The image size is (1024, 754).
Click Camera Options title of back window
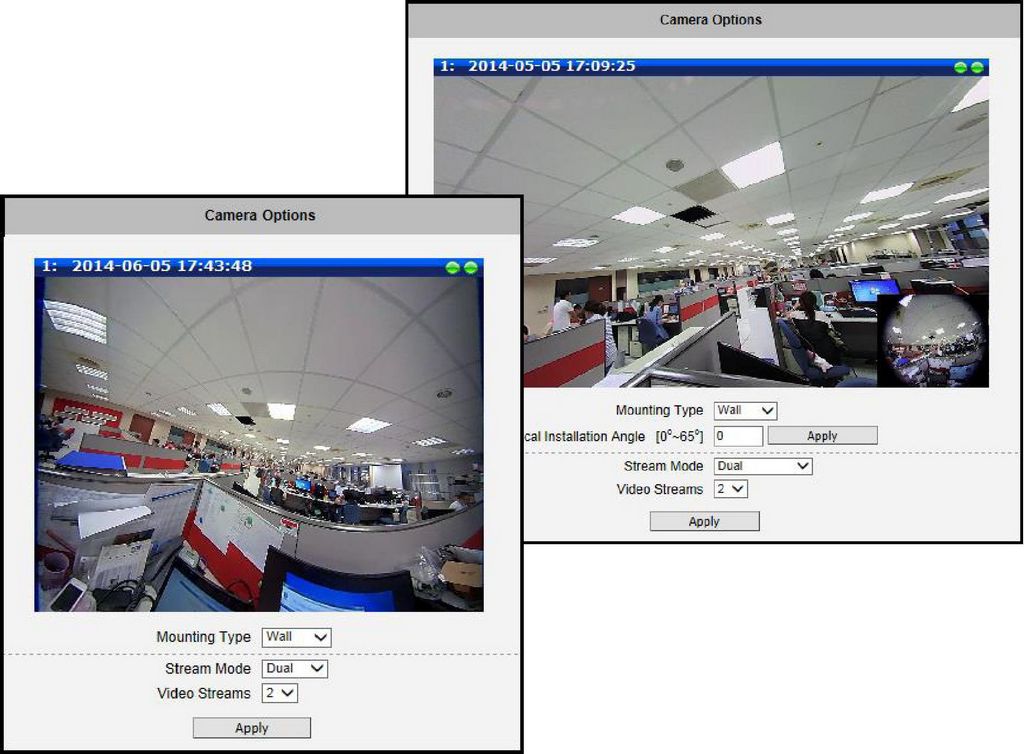(711, 20)
